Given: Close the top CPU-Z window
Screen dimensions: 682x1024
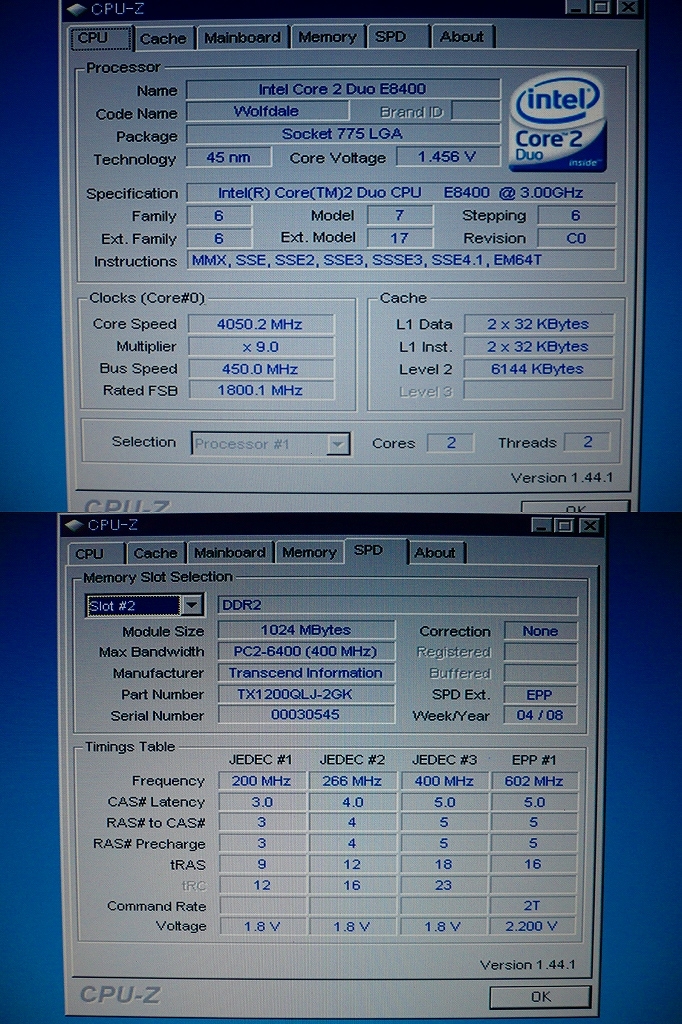Looking at the screenshot, I should point(628,8).
